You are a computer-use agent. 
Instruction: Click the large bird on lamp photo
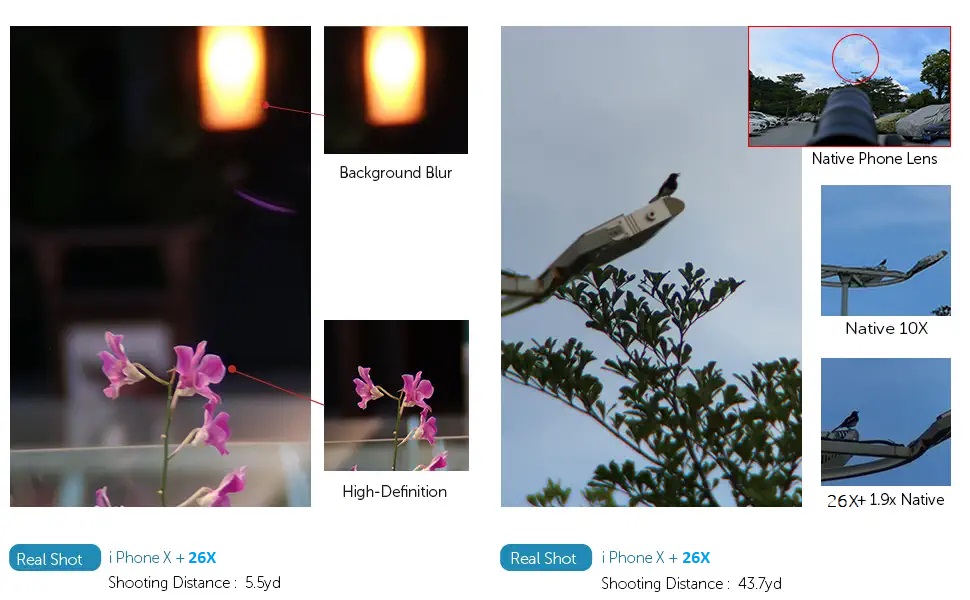[651, 266]
